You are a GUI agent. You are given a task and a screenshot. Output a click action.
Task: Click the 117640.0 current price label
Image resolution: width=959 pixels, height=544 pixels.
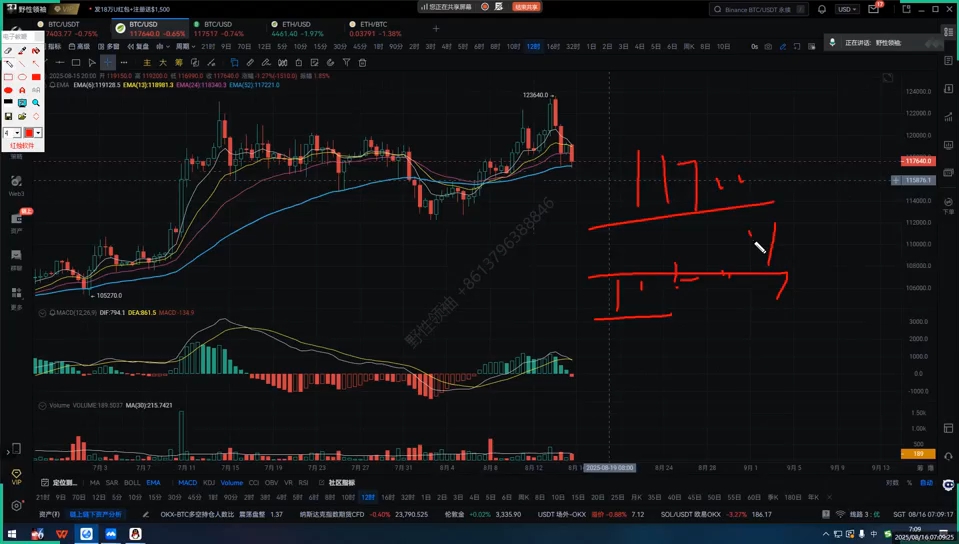point(918,161)
